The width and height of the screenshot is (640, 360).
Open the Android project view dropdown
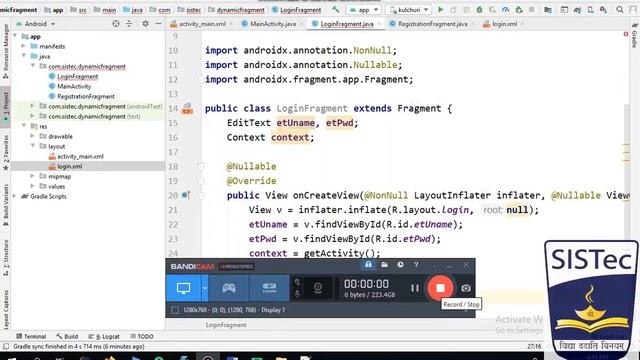[x=36, y=24]
